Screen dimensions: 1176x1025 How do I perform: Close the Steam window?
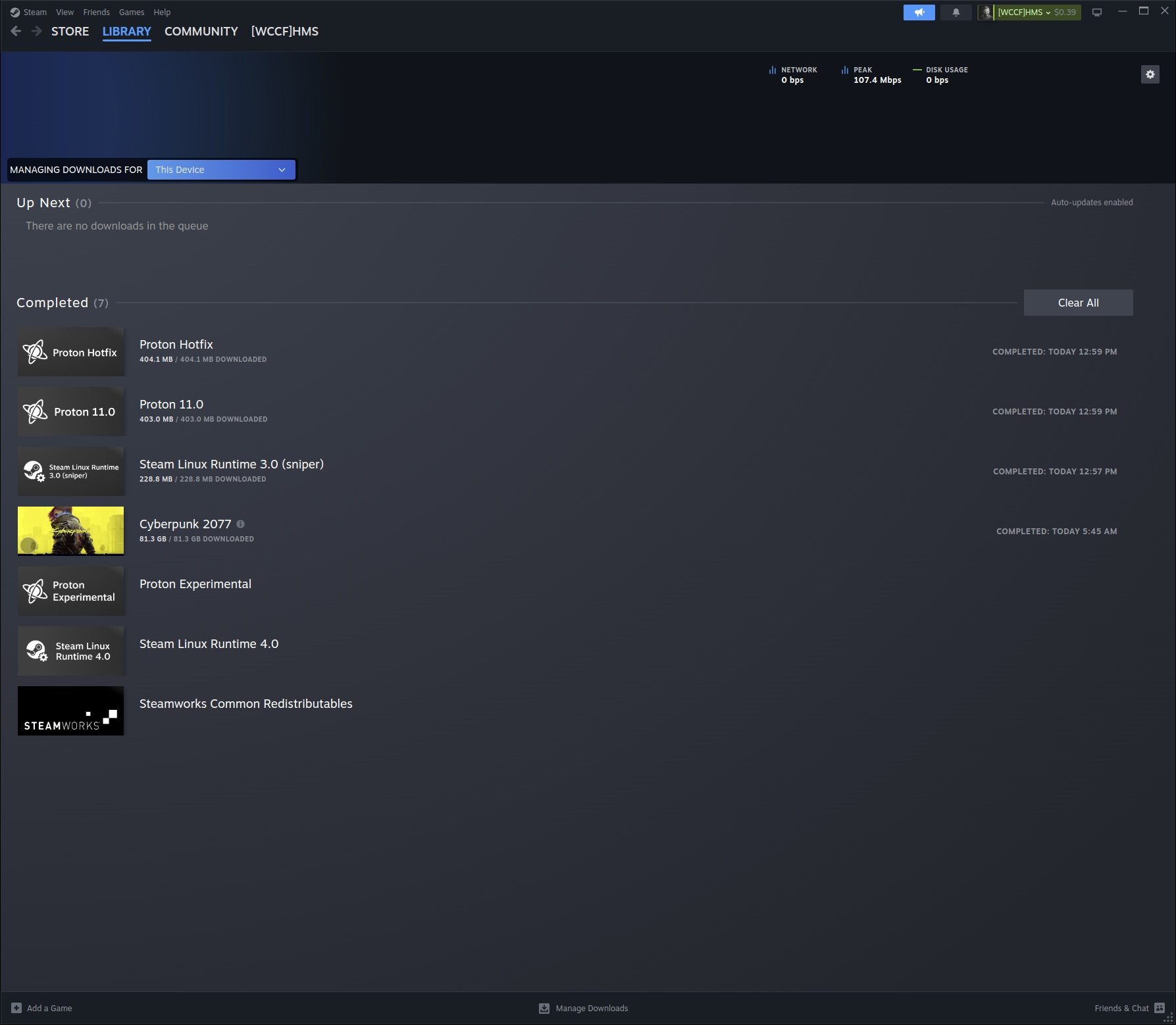click(x=1164, y=11)
